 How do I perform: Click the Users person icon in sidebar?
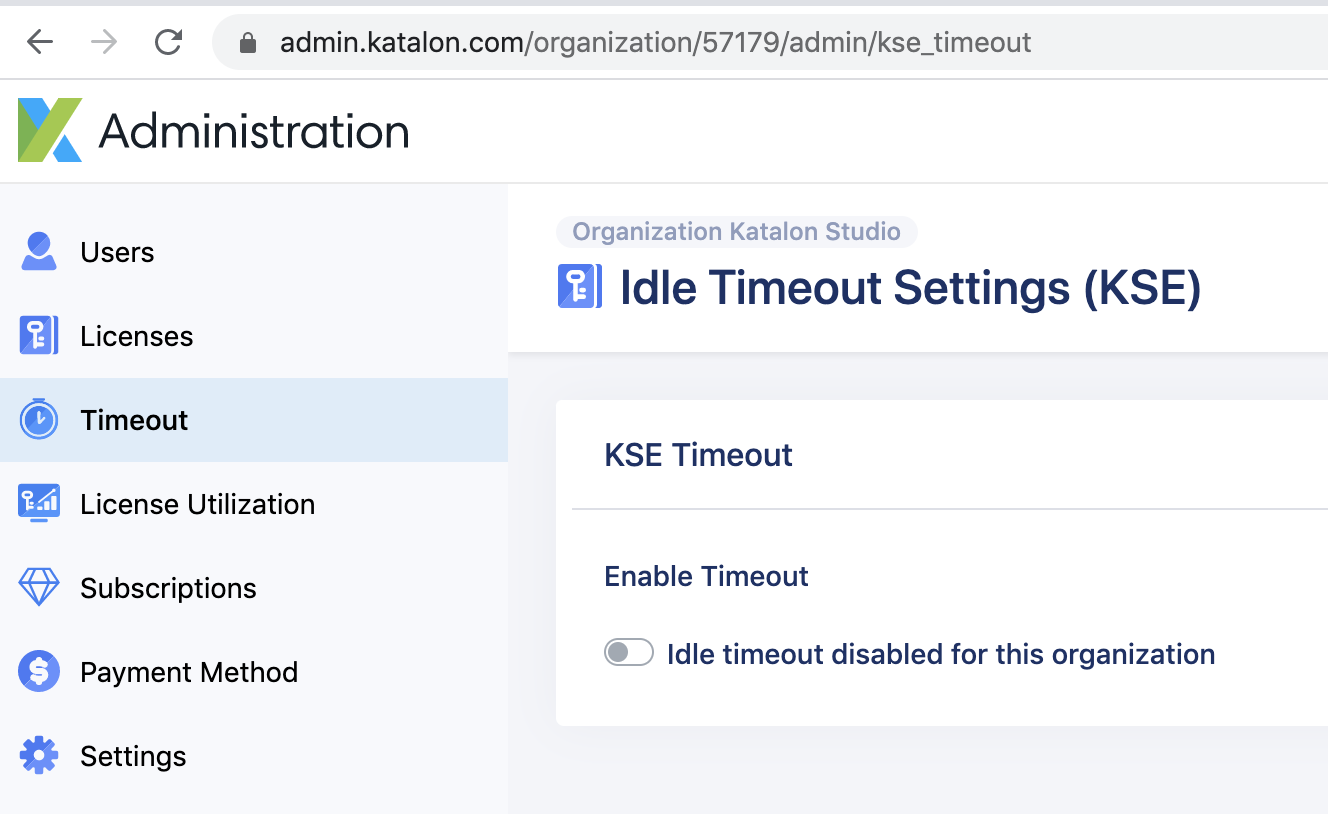coord(39,252)
